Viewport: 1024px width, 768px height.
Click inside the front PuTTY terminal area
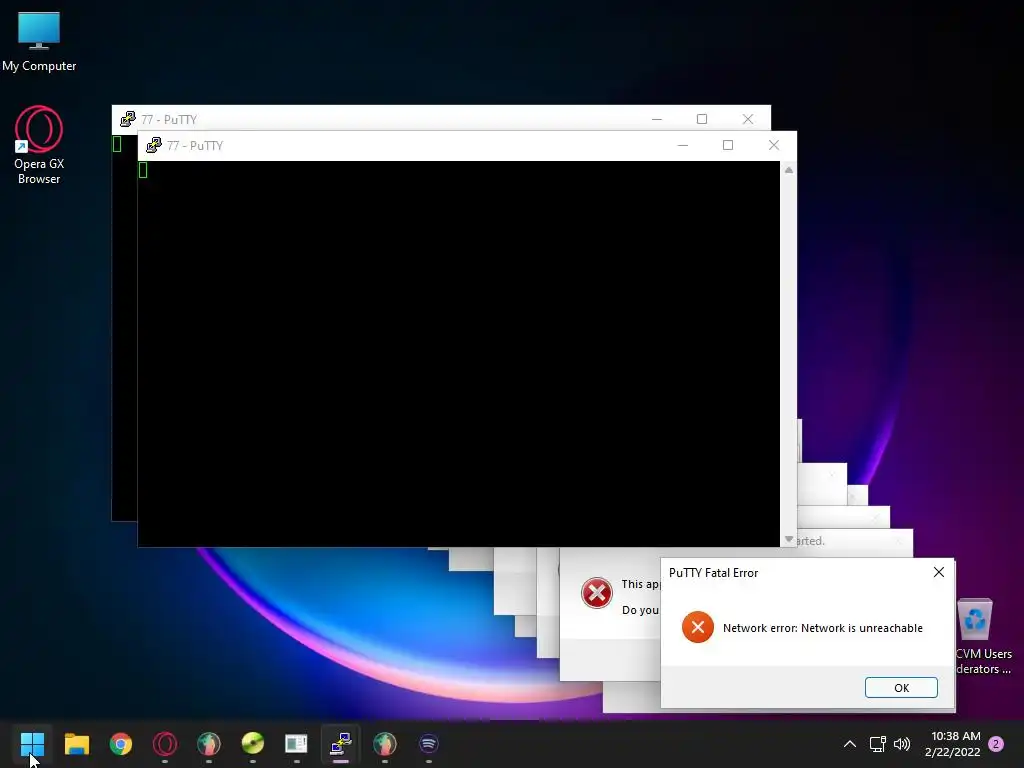coord(458,353)
